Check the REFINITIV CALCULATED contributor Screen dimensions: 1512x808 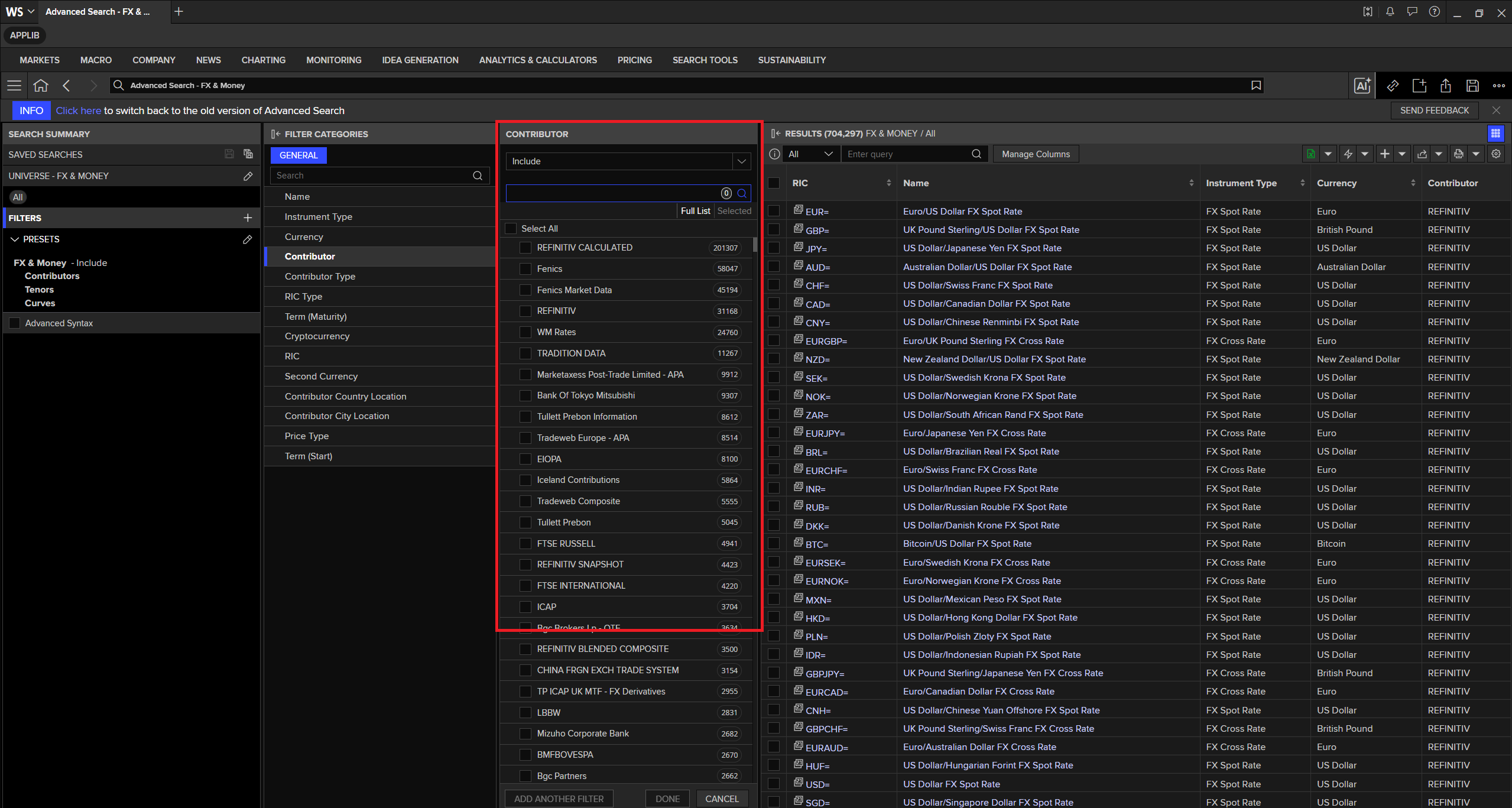pos(525,248)
